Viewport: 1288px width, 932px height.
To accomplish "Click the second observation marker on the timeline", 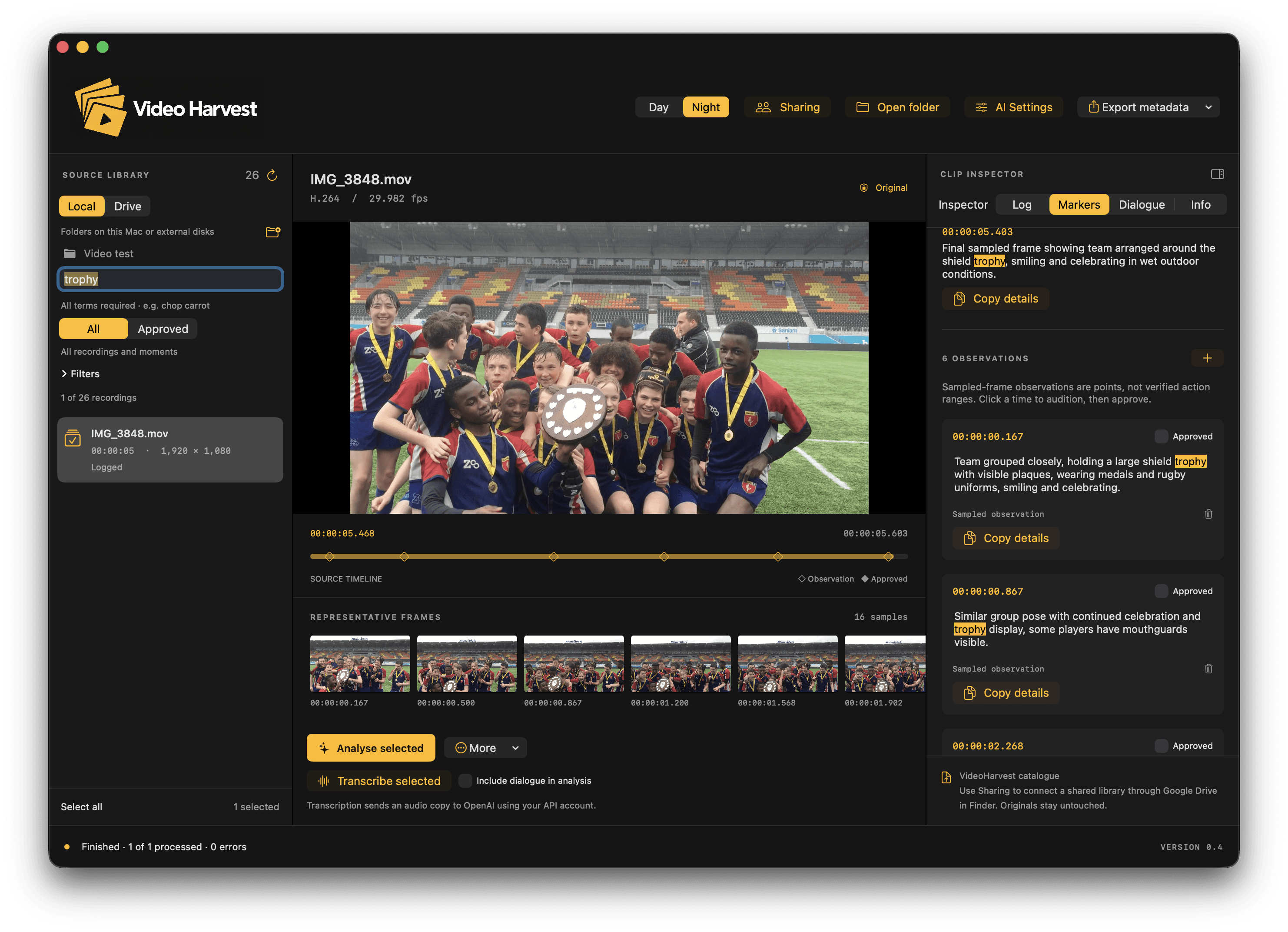I will pyautogui.click(x=404, y=556).
